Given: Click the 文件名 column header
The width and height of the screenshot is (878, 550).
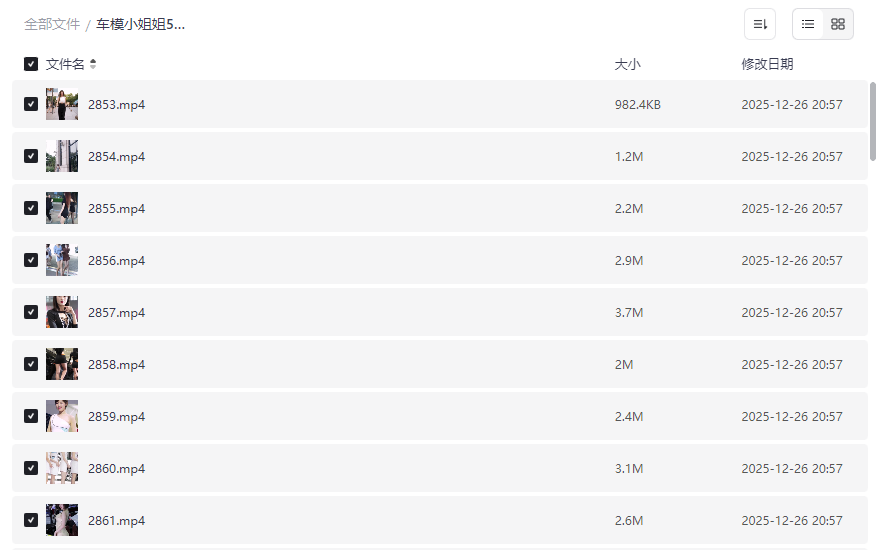Looking at the screenshot, I should coord(65,64).
